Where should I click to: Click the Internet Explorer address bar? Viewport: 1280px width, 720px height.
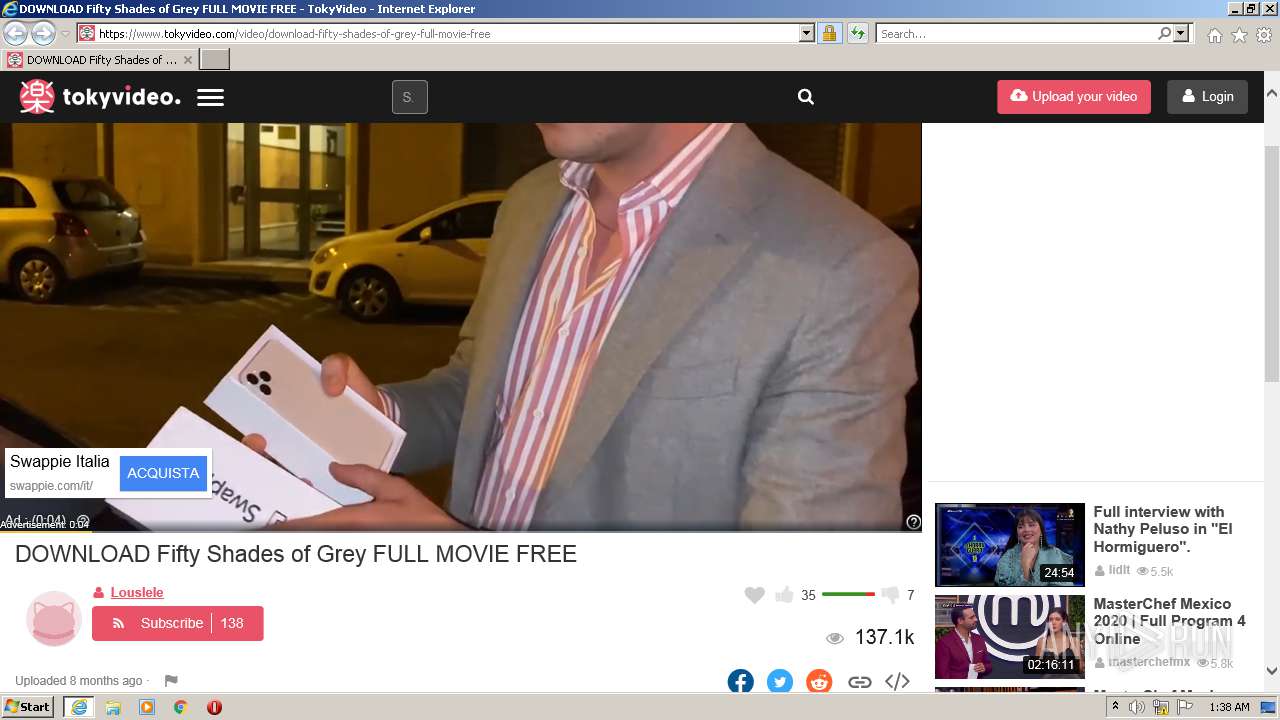pyautogui.click(x=447, y=33)
